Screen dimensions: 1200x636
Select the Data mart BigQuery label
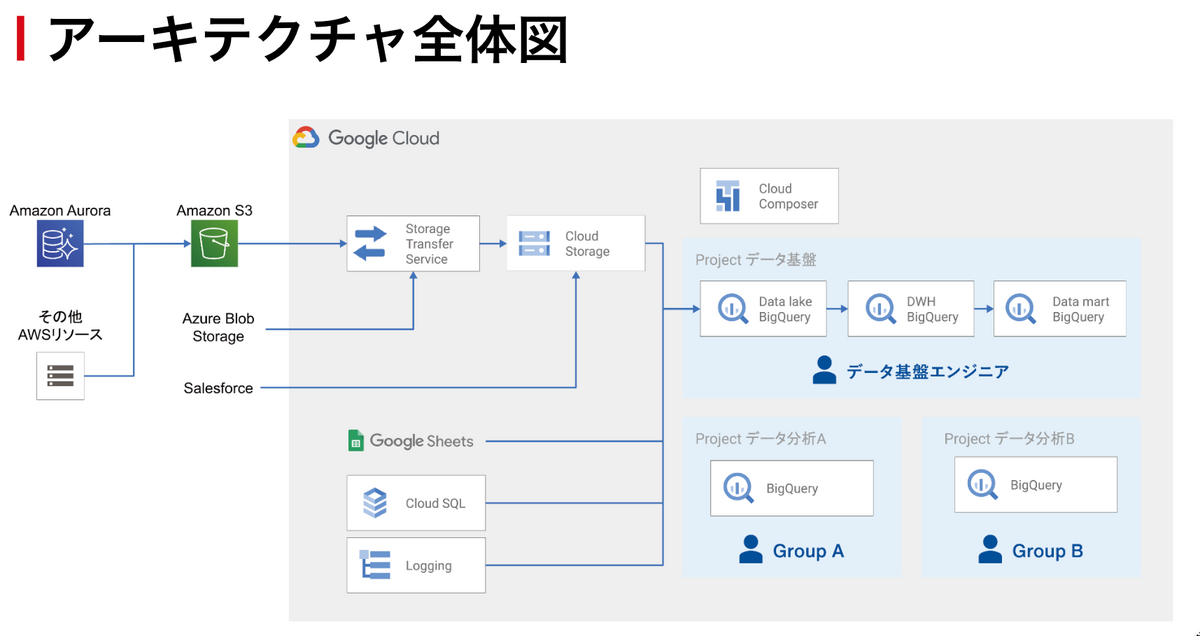1080,309
